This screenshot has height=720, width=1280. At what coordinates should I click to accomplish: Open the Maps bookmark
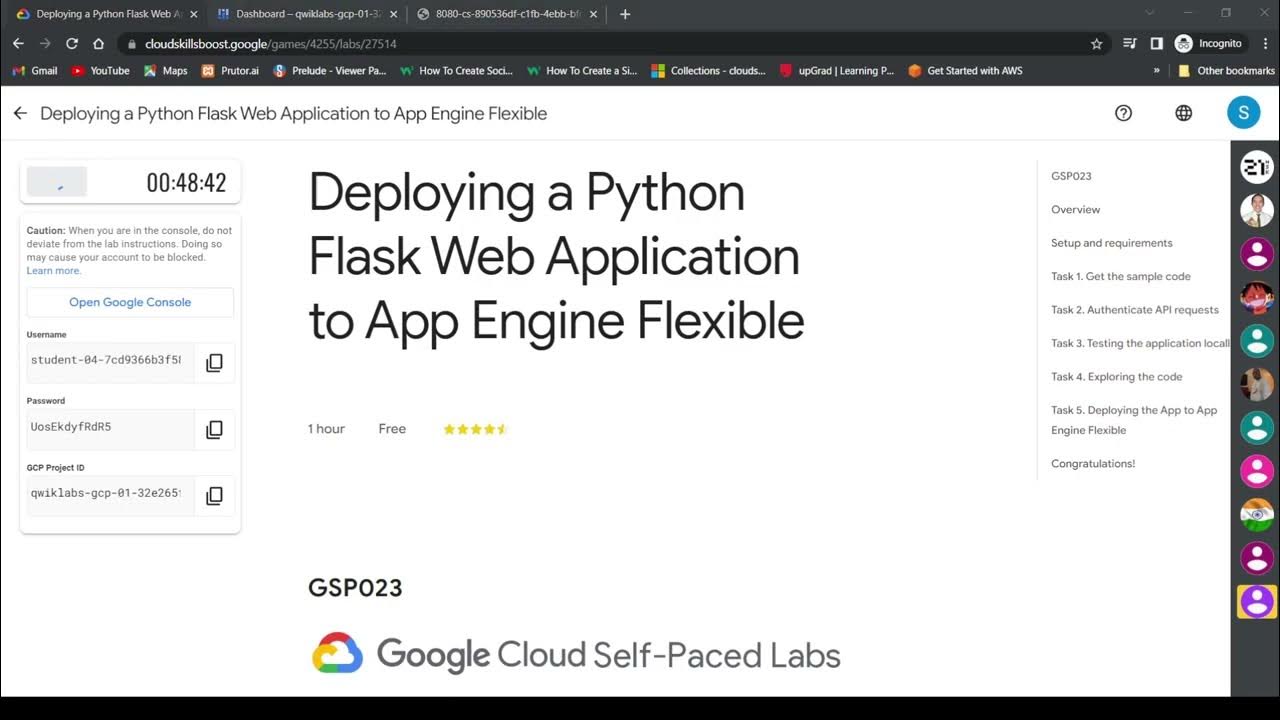coord(165,71)
